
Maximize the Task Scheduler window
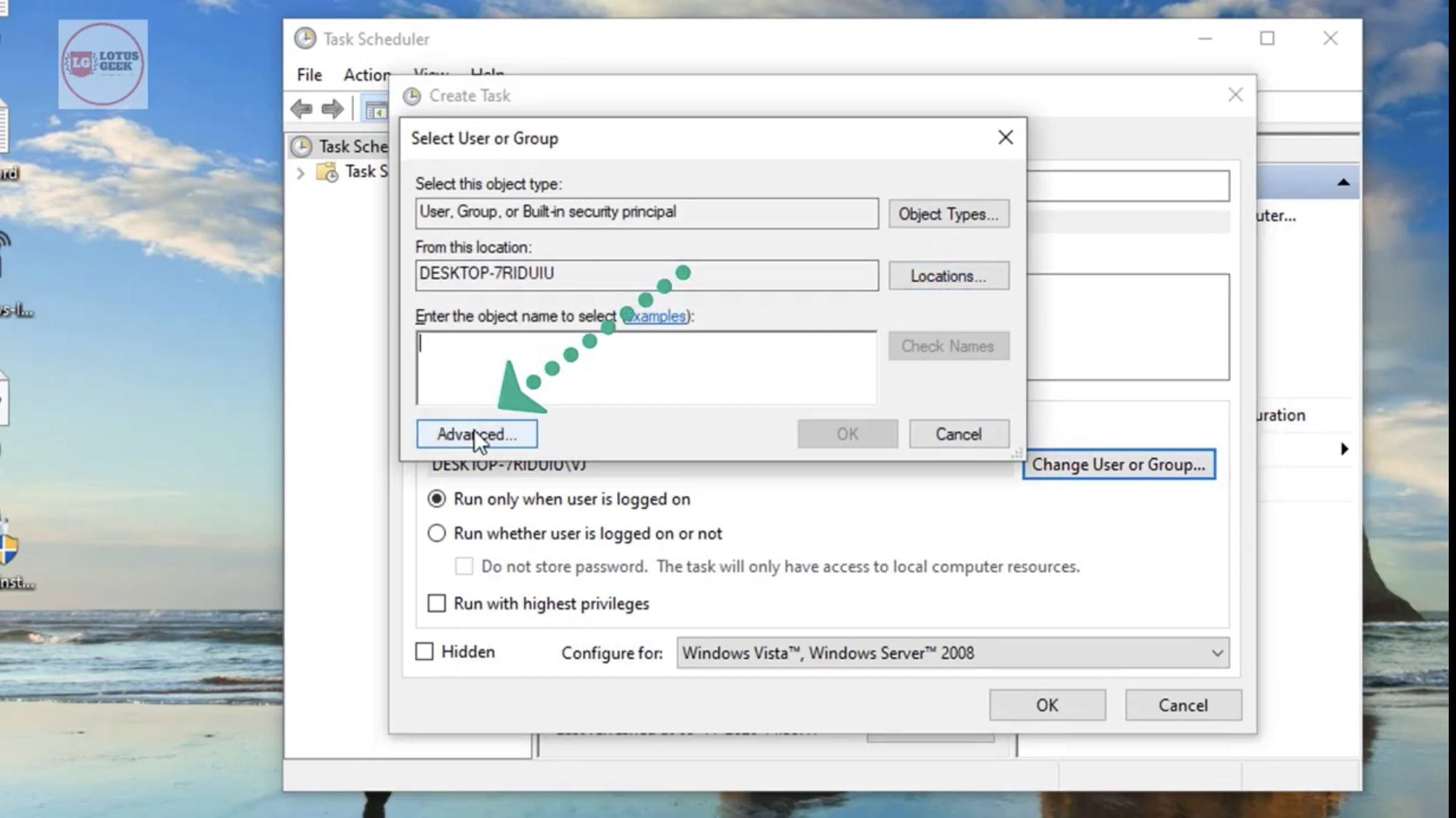[1267, 38]
